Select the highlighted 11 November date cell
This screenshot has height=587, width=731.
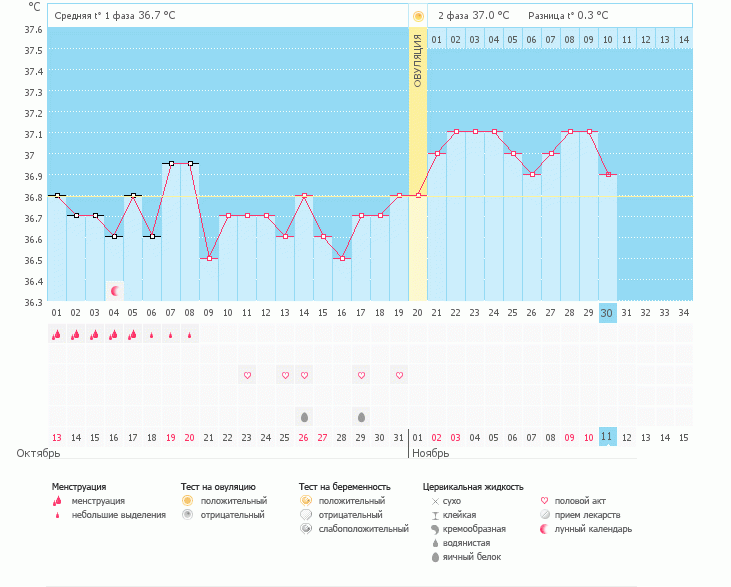click(x=607, y=437)
